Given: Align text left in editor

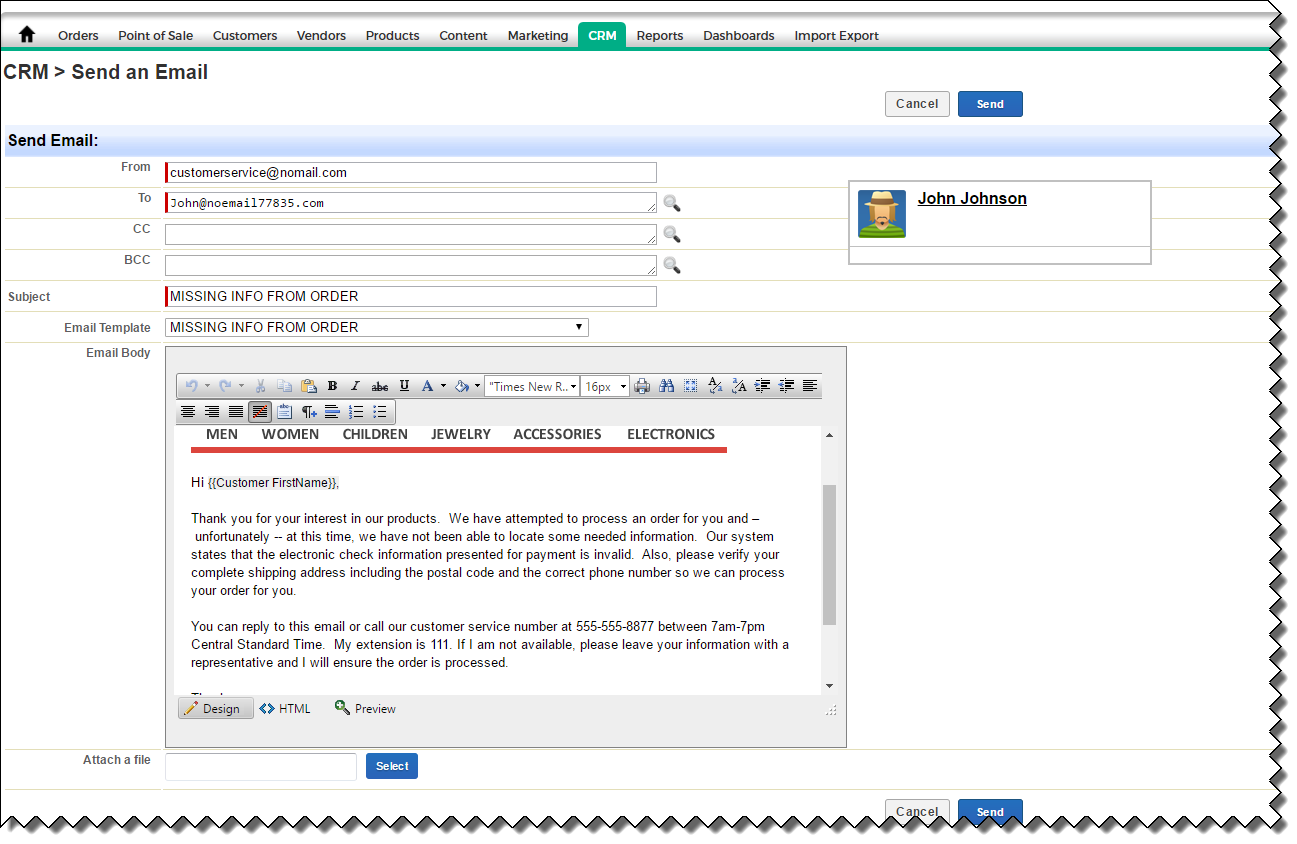Looking at the screenshot, I should click(810, 386).
